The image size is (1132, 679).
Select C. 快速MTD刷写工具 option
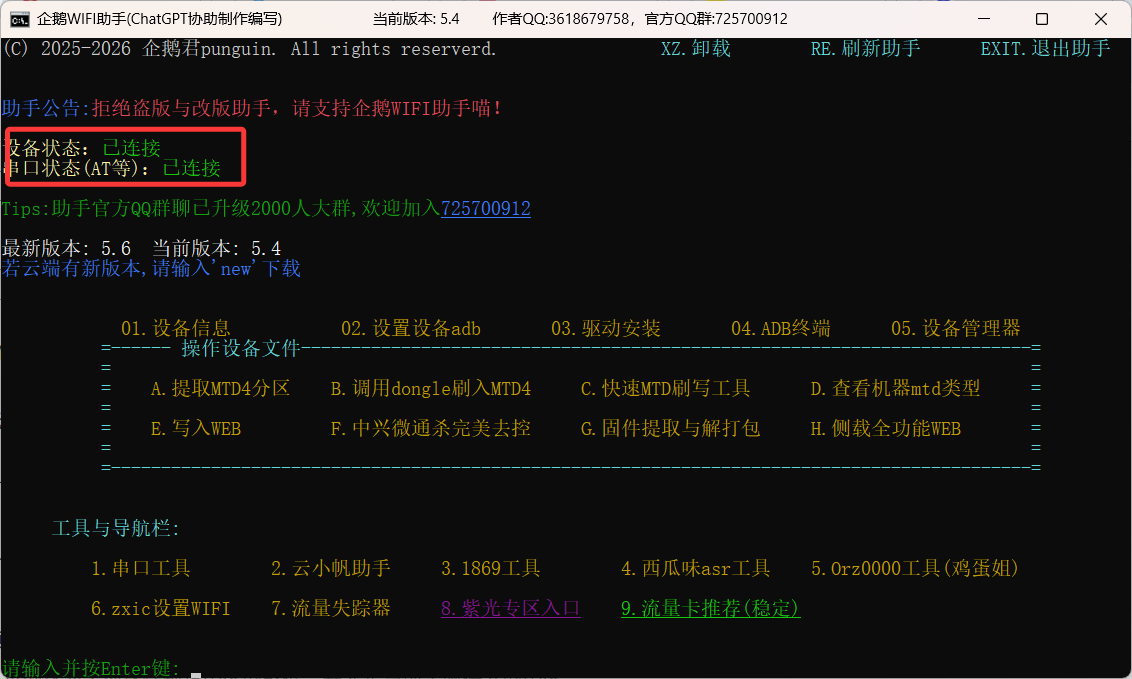click(x=665, y=388)
